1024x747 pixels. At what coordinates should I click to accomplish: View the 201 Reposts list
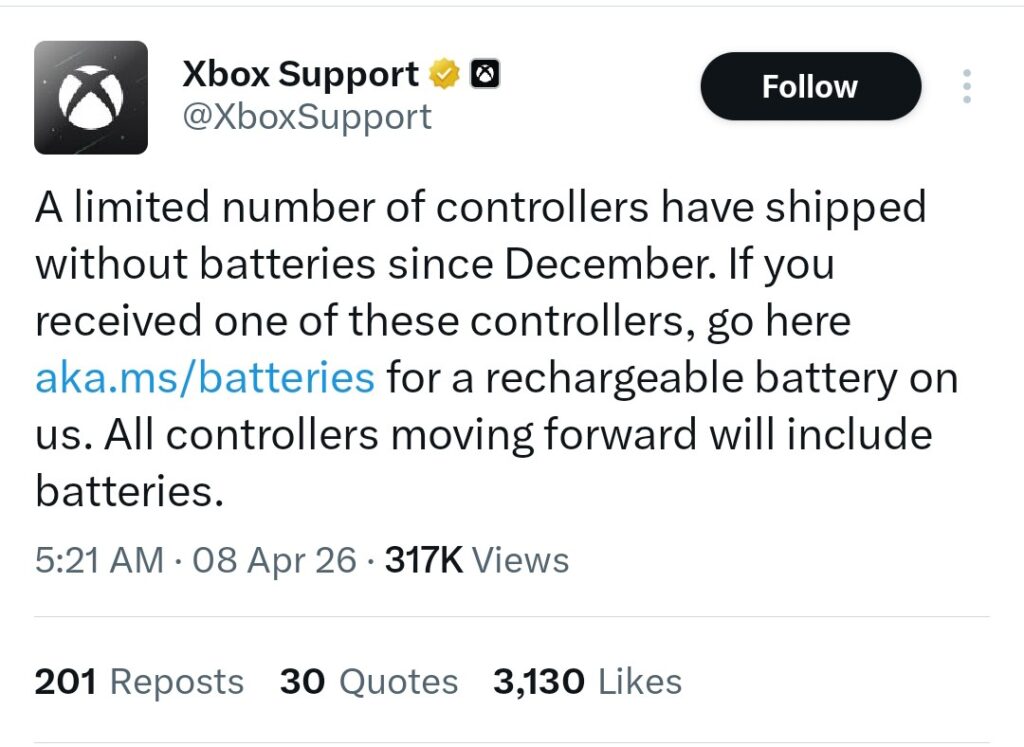tap(138, 682)
